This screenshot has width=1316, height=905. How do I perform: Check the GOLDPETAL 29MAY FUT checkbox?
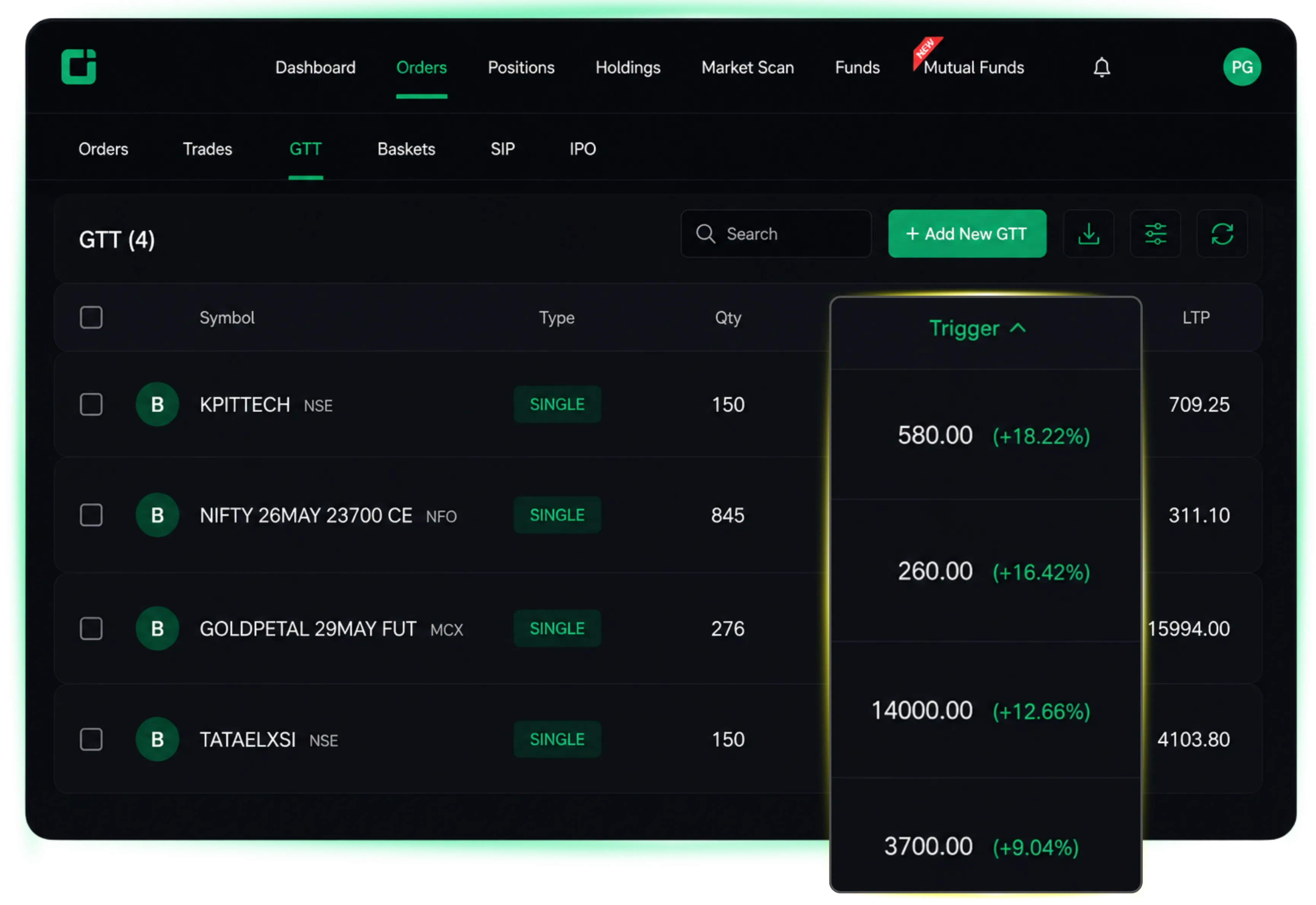[91, 628]
